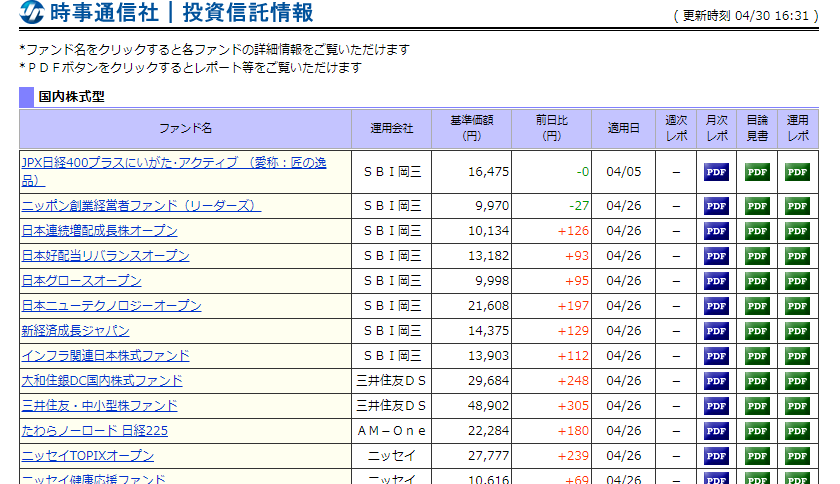
Task: Open management report PDF for 日本好配当リバランスオープン
Action: pyautogui.click(x=797, y=256)
